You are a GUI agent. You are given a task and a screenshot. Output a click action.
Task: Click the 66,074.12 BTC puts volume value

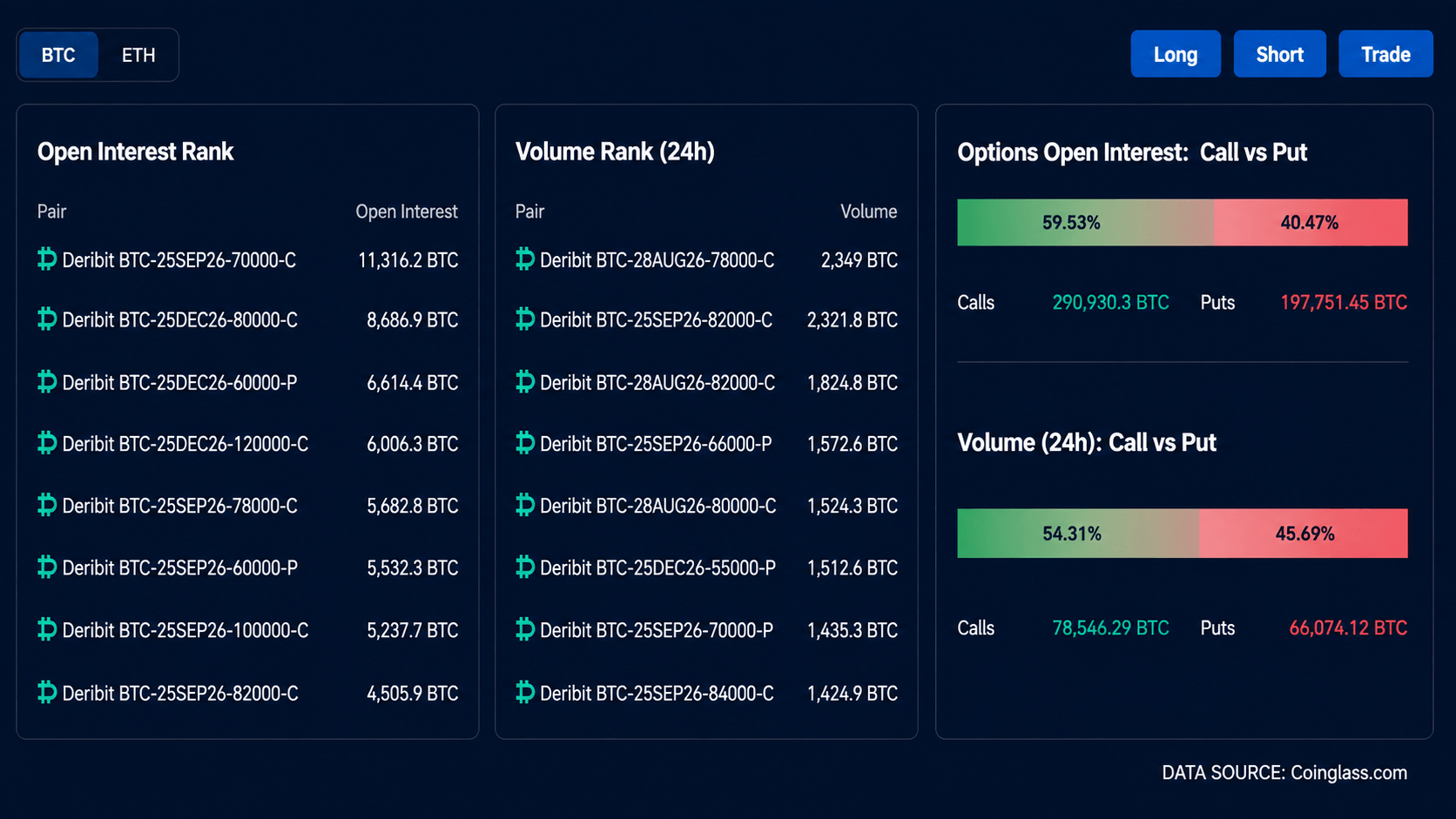tap(1348, 628)
